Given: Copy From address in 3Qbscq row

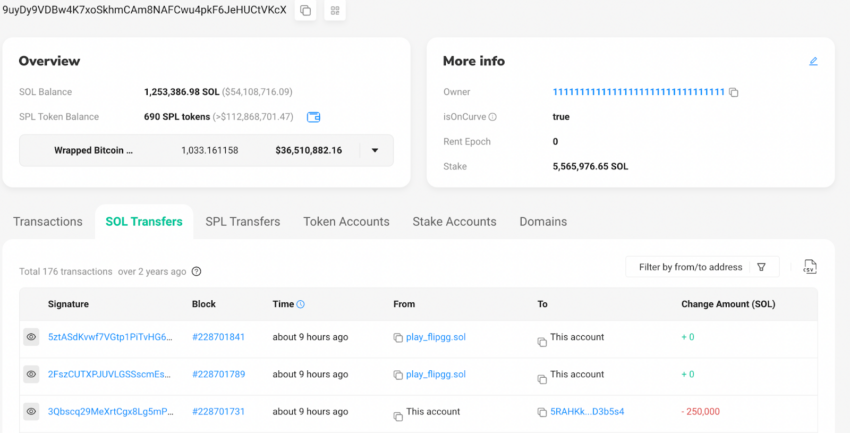Looking at the screenshot, I should pos(398,417).
